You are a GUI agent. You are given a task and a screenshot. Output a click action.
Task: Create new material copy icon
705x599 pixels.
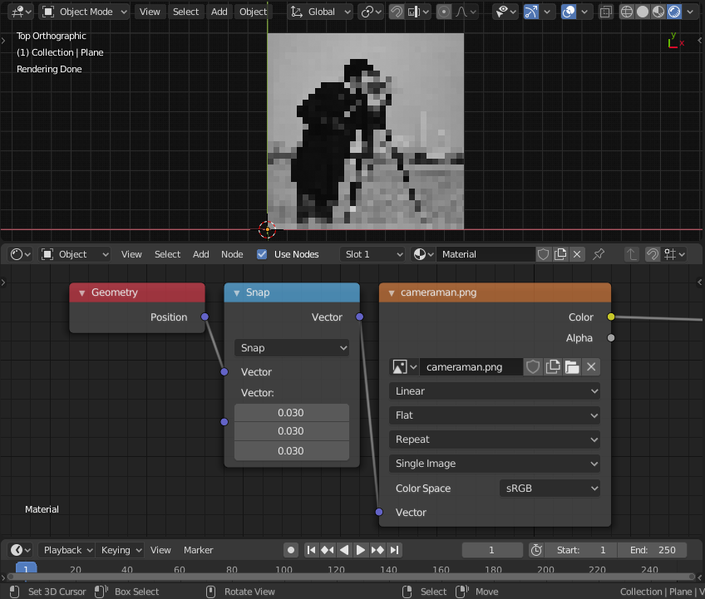[561, 255]
